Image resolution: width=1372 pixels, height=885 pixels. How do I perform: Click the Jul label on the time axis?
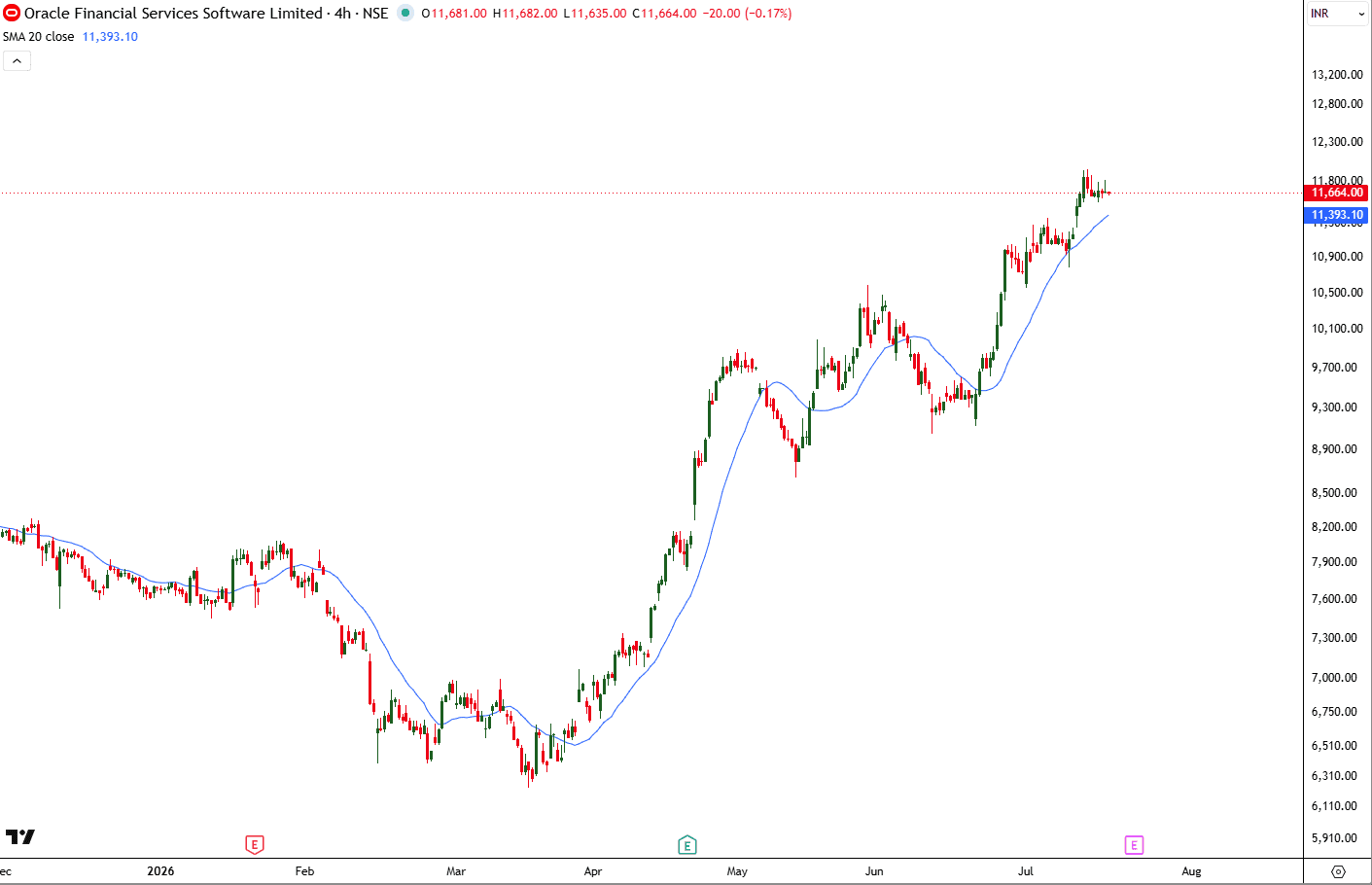pyautogui.click(x=1026, y=871)
